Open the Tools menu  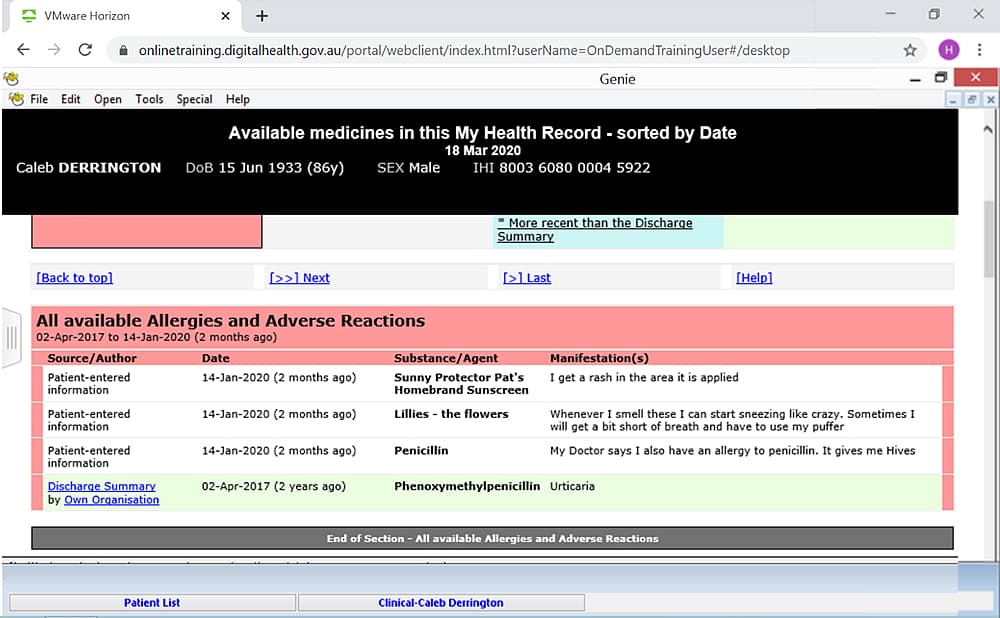point(149,99)
